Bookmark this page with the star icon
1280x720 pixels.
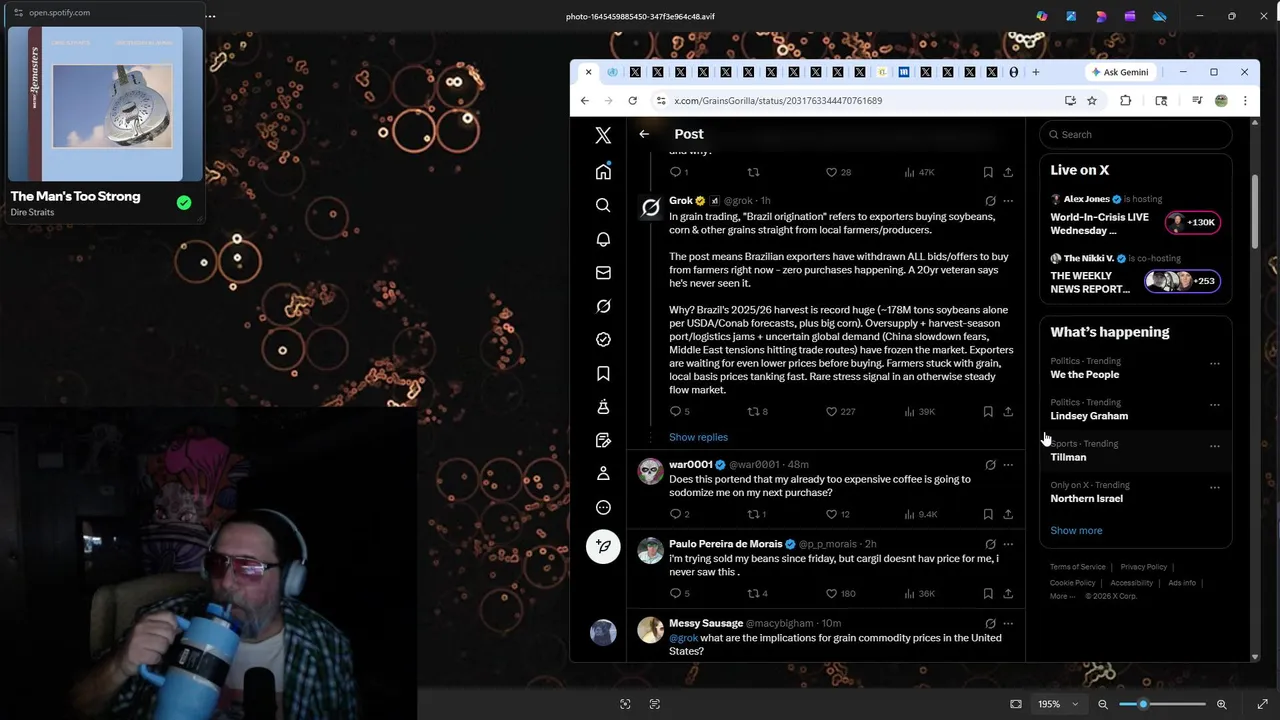point(1092,100)
